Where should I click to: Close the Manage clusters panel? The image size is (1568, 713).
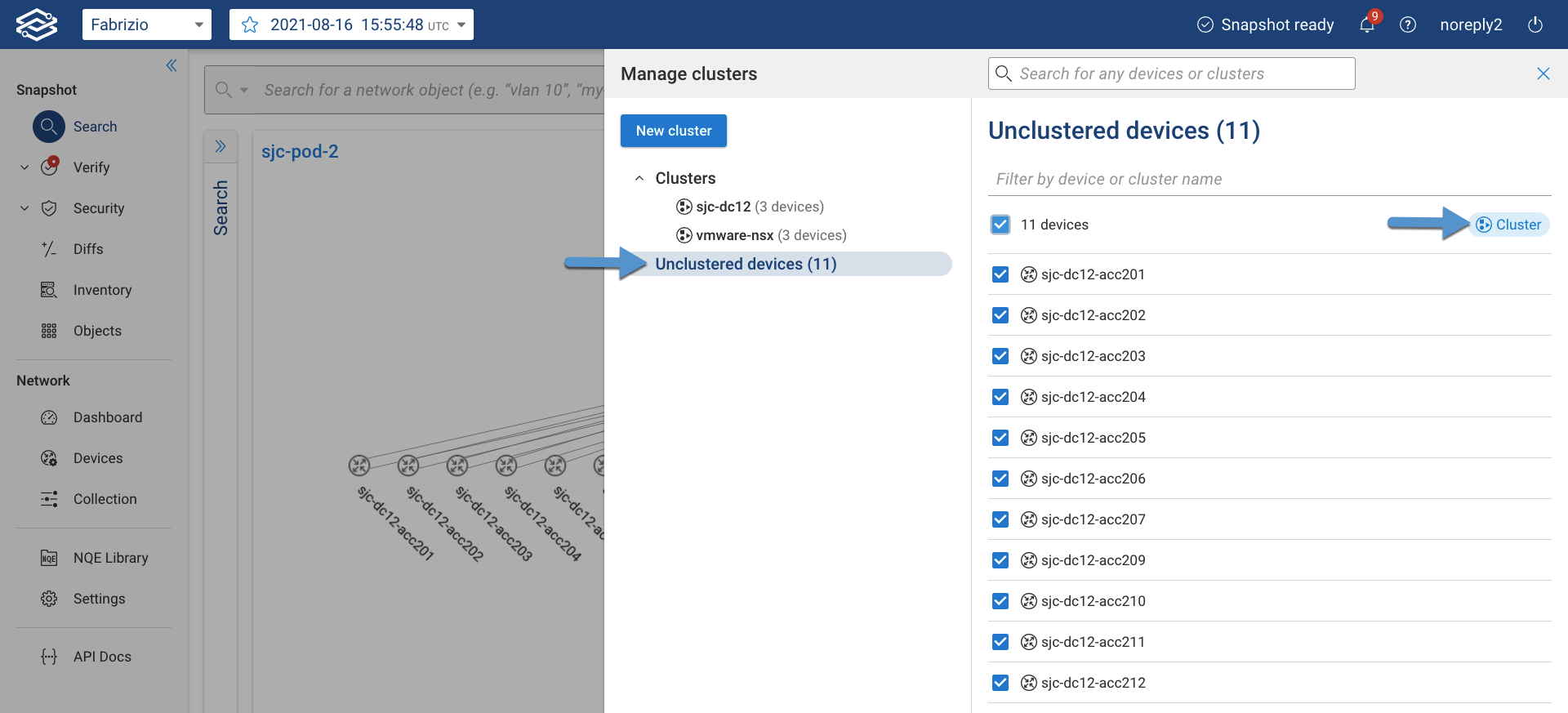1543,74
